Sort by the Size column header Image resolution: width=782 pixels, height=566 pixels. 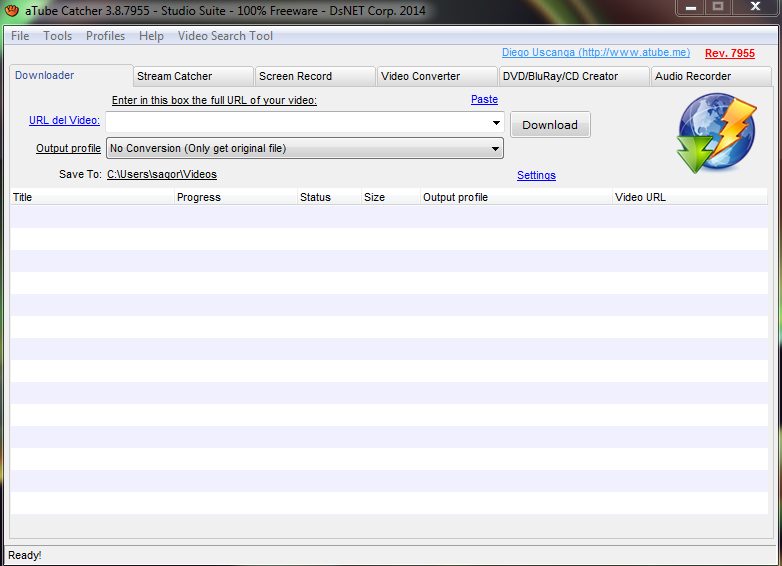(391, 197)
